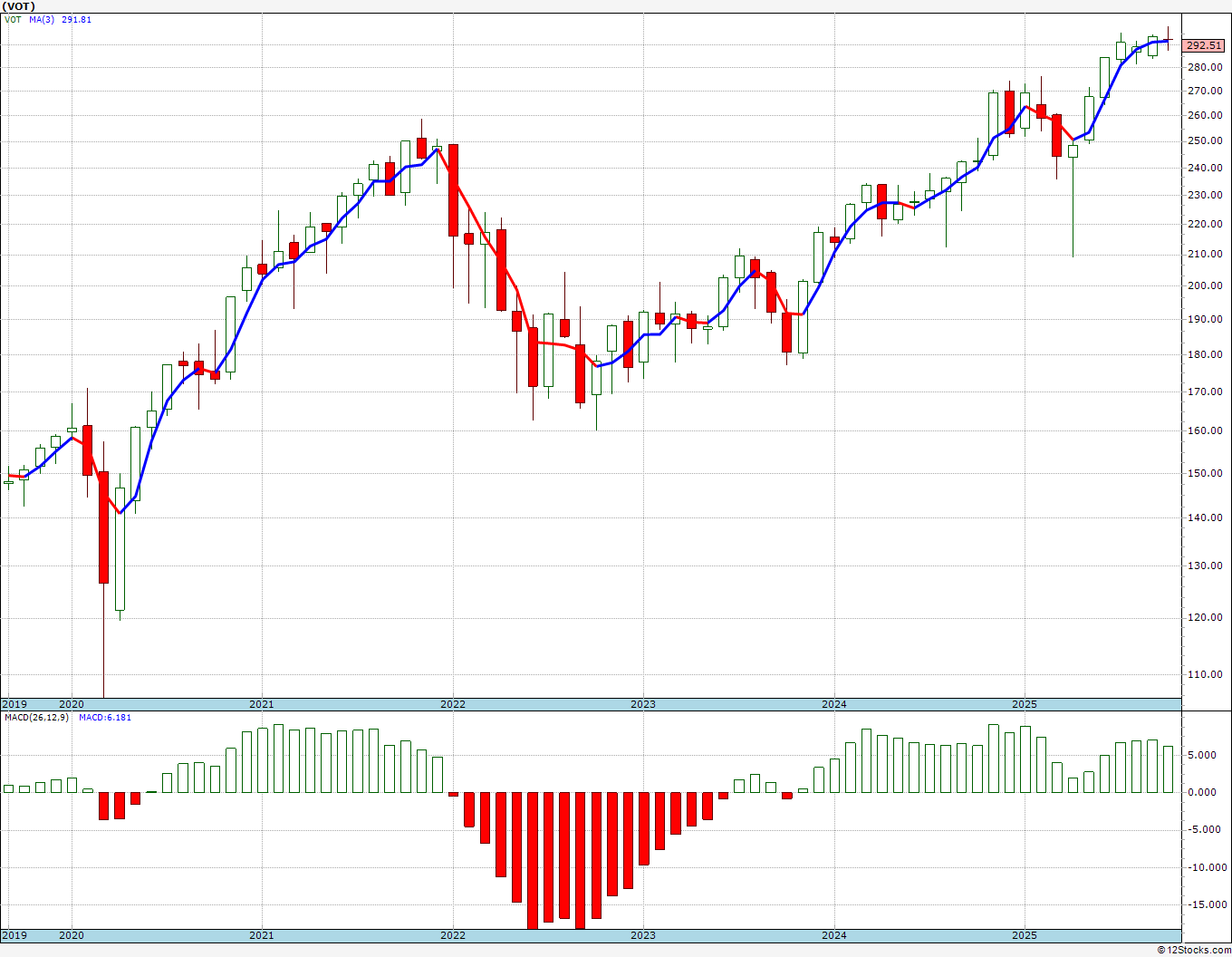The height and width of the screenshot is (957, 1232).
Task: Click "2019" on the price chart time axis
Action: point(14,704)
